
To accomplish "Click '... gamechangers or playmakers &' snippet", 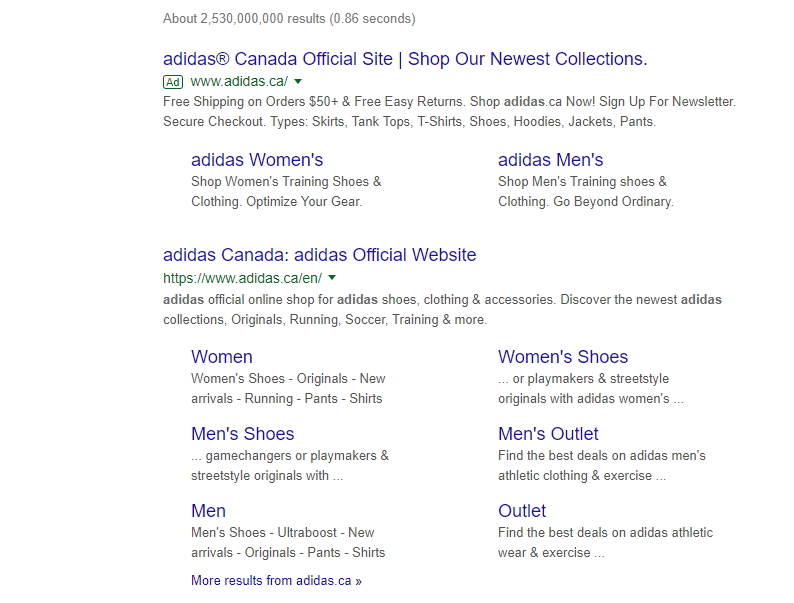I will click(x=290, y=456).
